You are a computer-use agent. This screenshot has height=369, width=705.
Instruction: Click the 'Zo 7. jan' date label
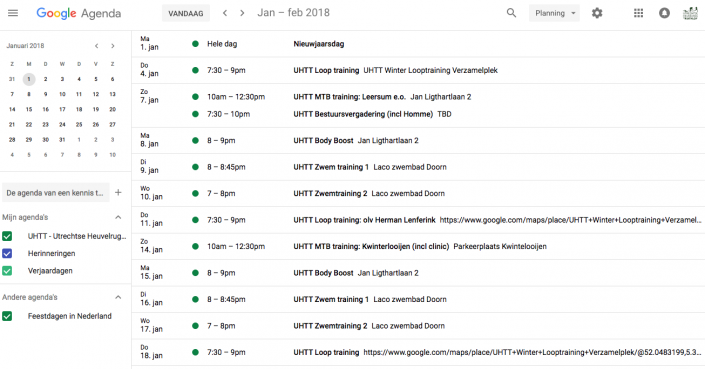(149, 96)
